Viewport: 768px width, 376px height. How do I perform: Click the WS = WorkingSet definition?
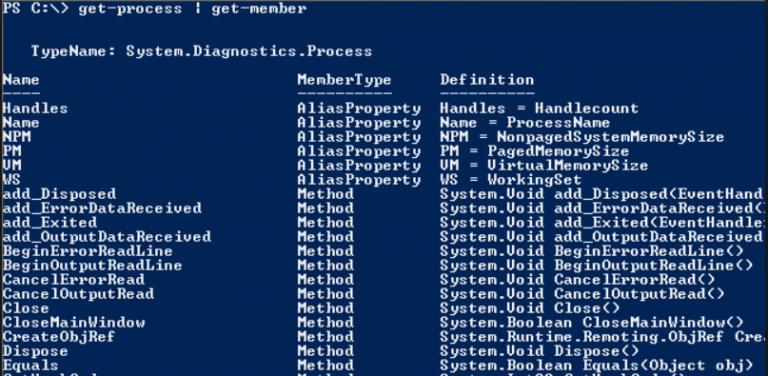pyautogui.click(x=510, y=180)
